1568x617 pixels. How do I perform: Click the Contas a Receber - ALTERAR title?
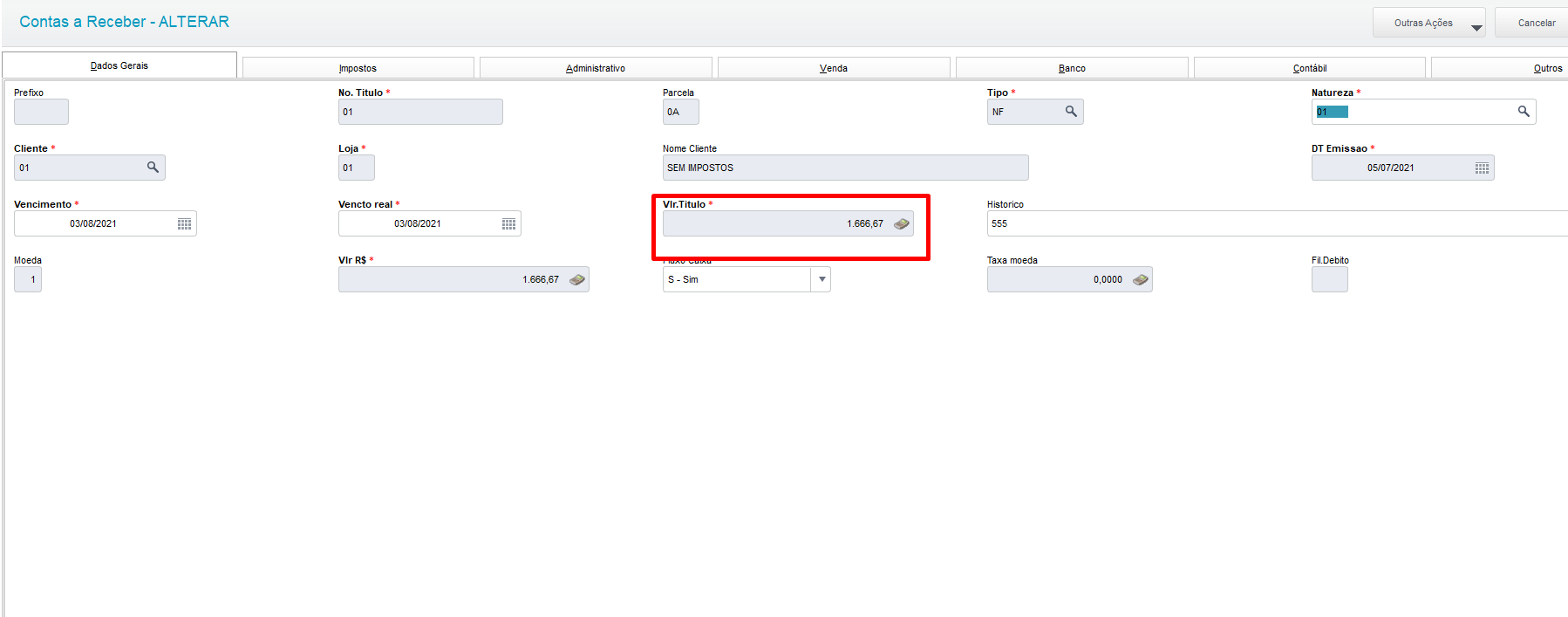[124, 22]
